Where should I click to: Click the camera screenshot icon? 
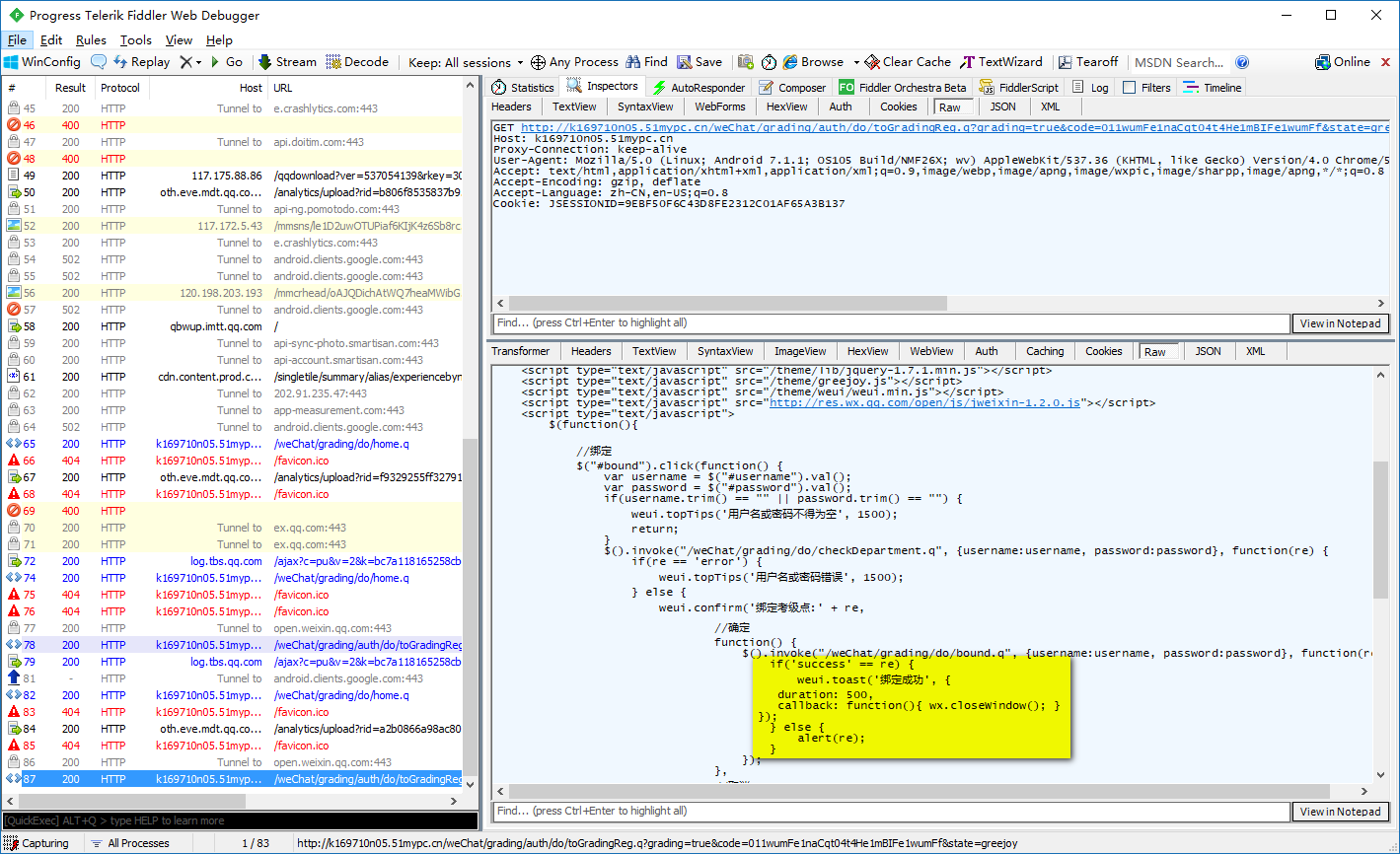tap(746, 62)
